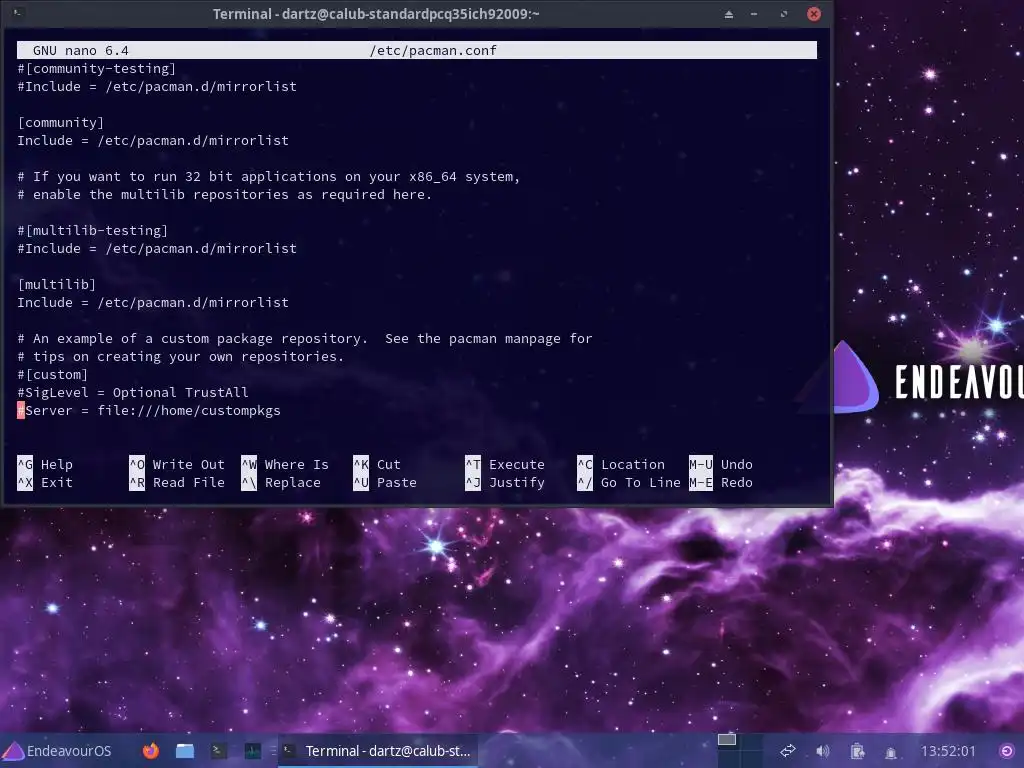
Task: Click the /etc/pacman.conf file name in the nano header
Action: [x=433, y=50]
